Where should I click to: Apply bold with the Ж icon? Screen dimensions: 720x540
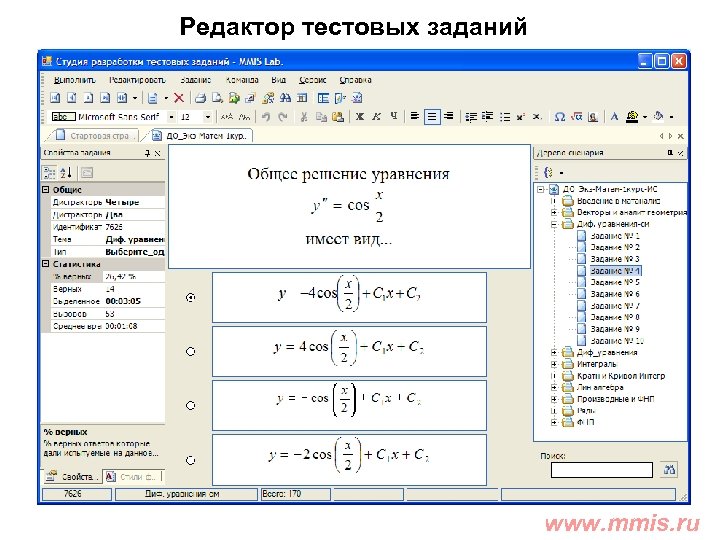click(x=360, y=117)
